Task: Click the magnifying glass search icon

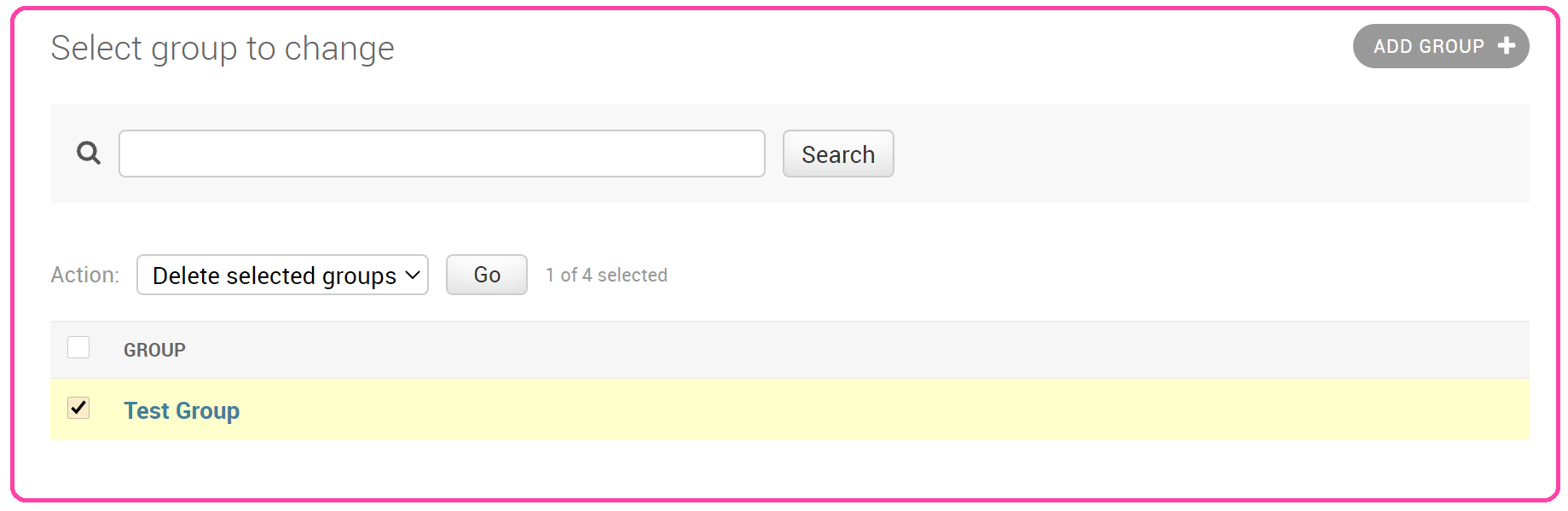Action: click(x=89, y=154)
